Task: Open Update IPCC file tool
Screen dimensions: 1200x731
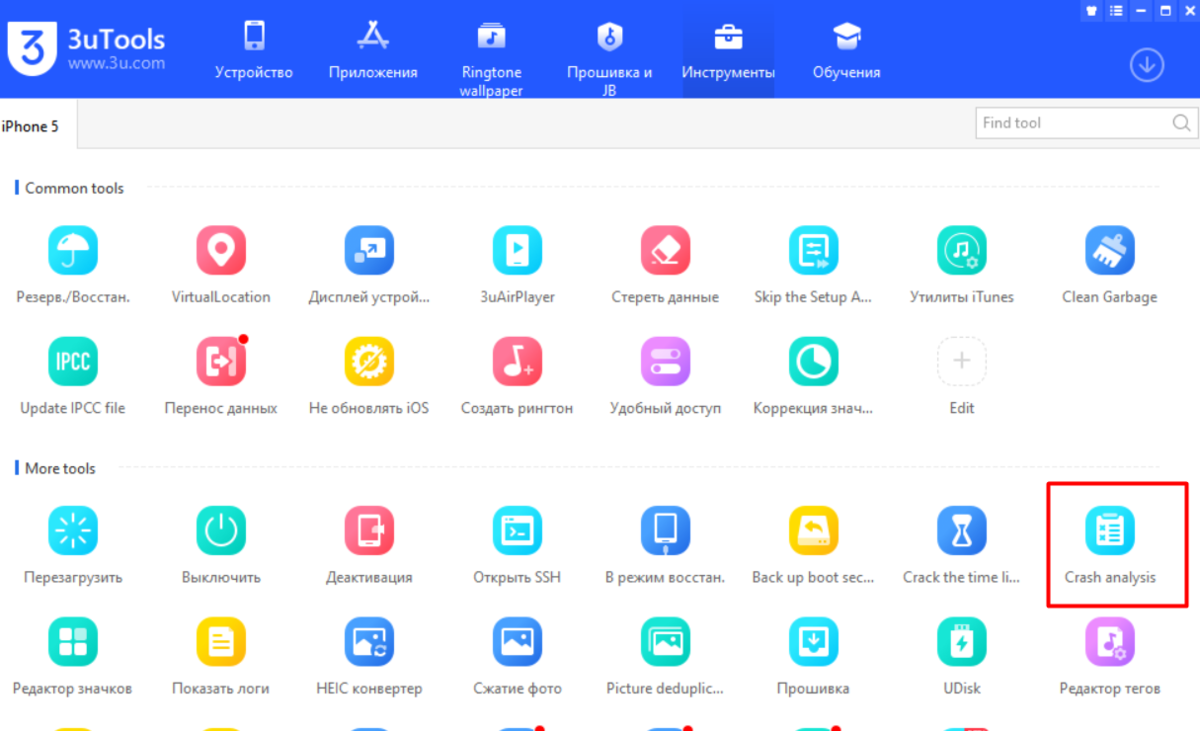Action: [x=73, y=362]
